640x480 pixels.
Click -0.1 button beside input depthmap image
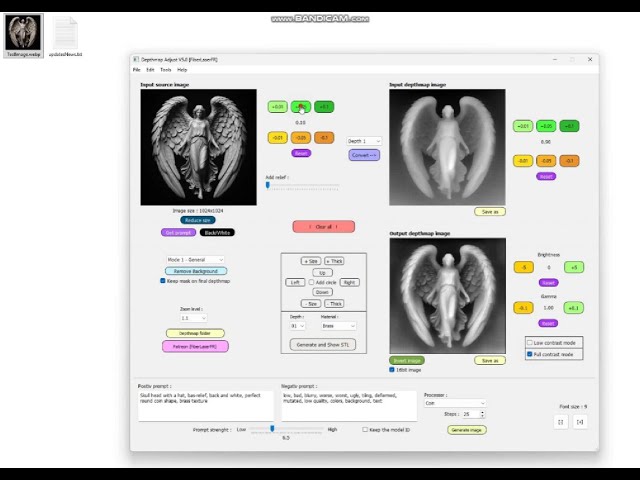pos(569,161)
